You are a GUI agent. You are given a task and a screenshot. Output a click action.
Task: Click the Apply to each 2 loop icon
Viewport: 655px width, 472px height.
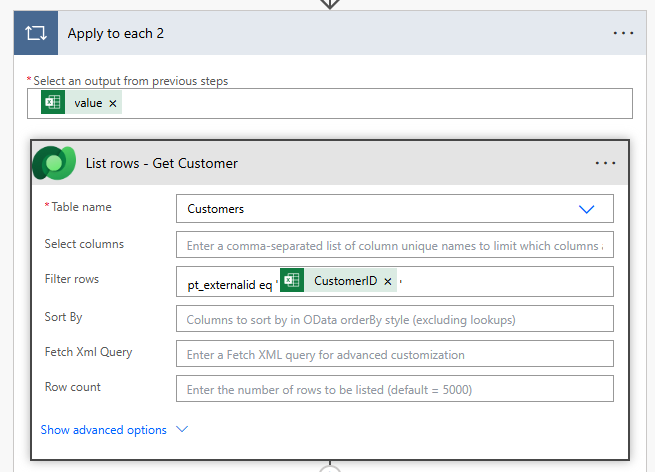(35, 33)
